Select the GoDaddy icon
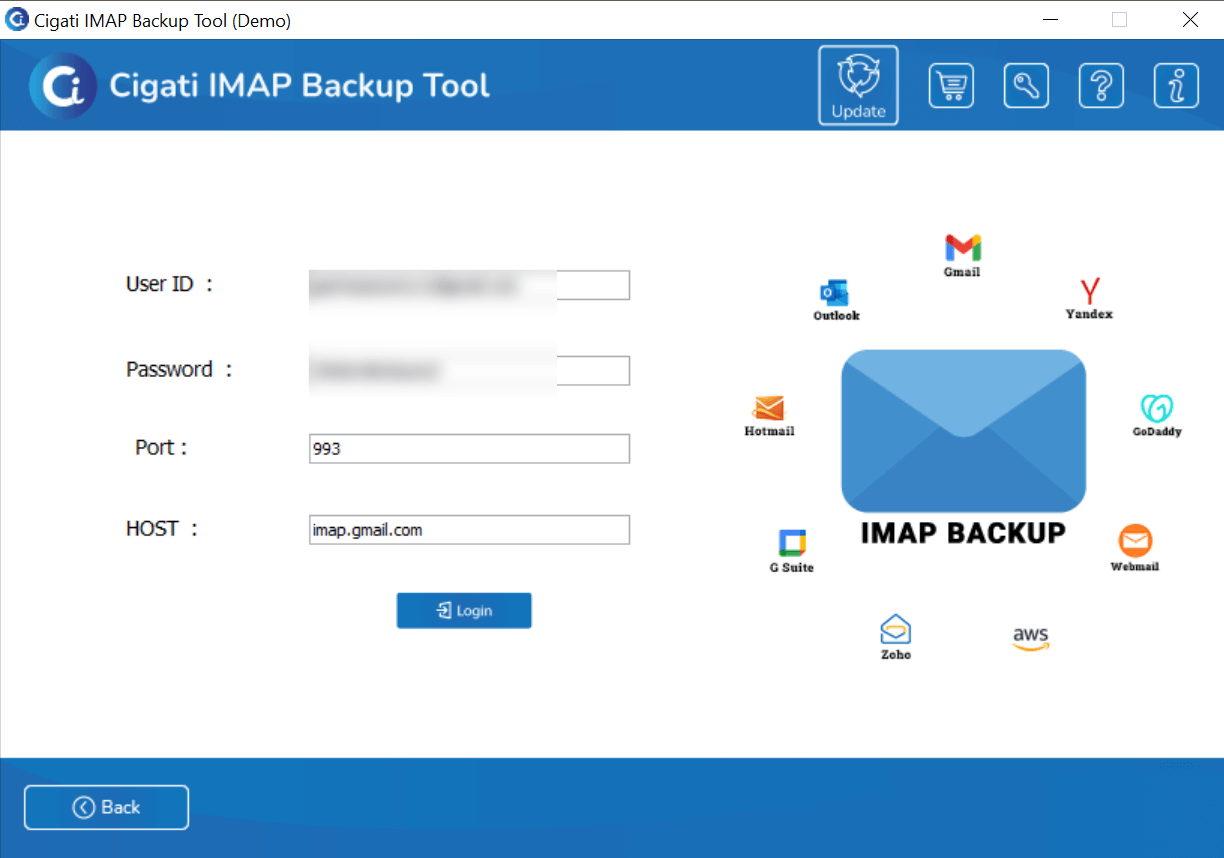Screen dimensions: 1224x858 1157,416
